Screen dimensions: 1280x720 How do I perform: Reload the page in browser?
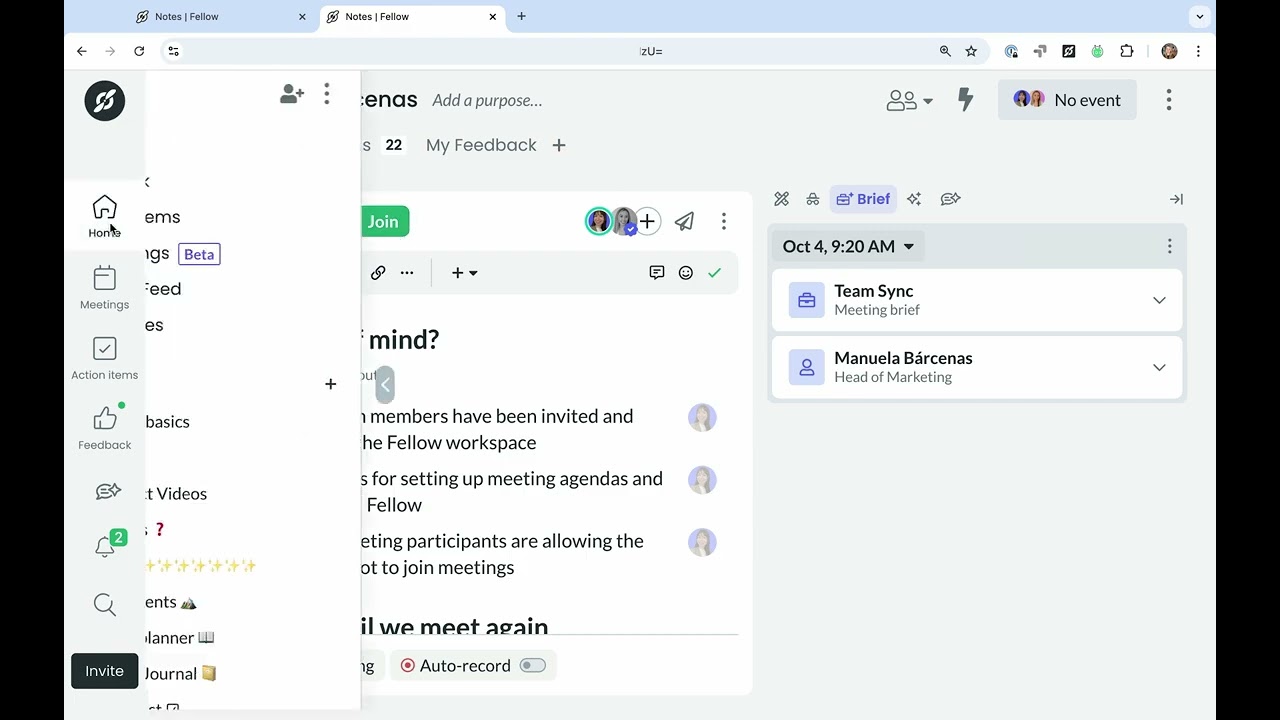pos(139,51)
